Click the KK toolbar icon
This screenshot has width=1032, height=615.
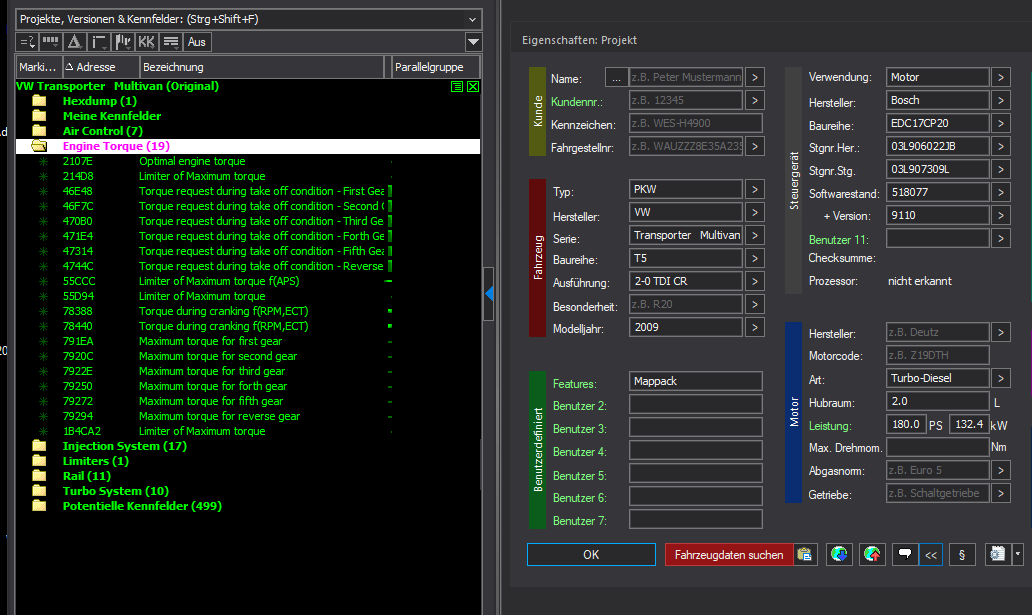(x=147, y=42)
